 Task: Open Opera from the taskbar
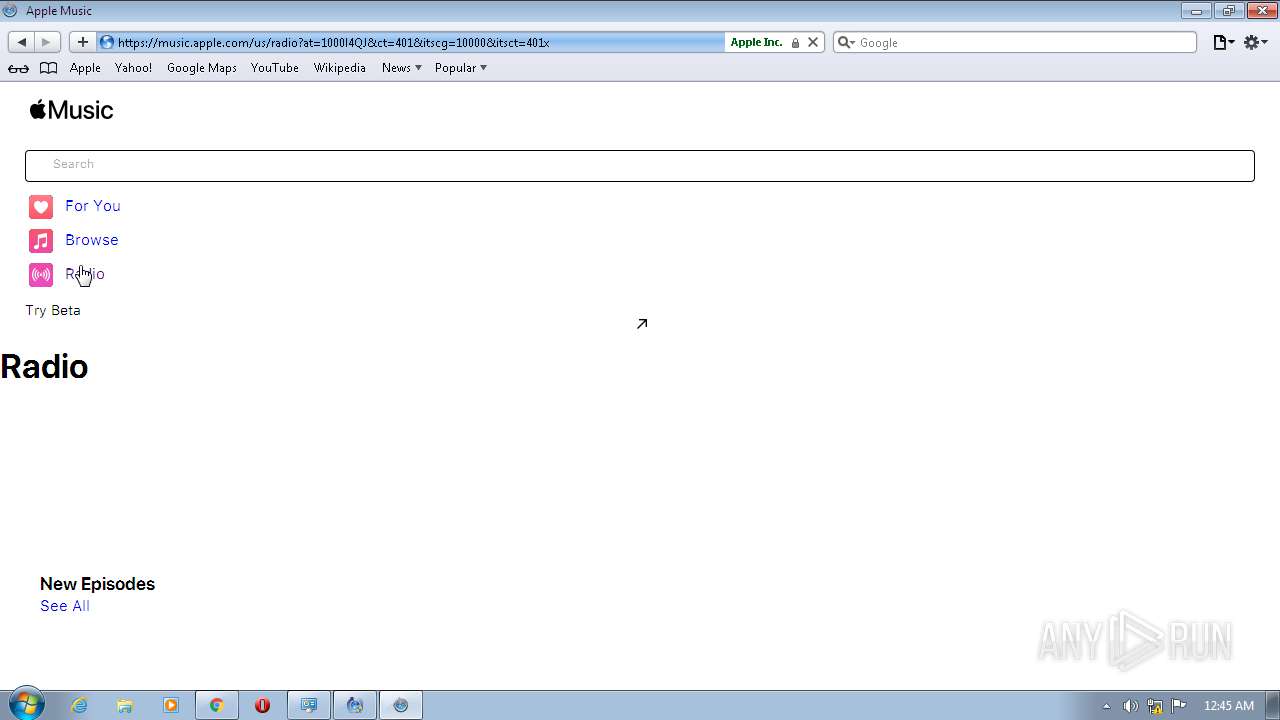click(262, 705)
